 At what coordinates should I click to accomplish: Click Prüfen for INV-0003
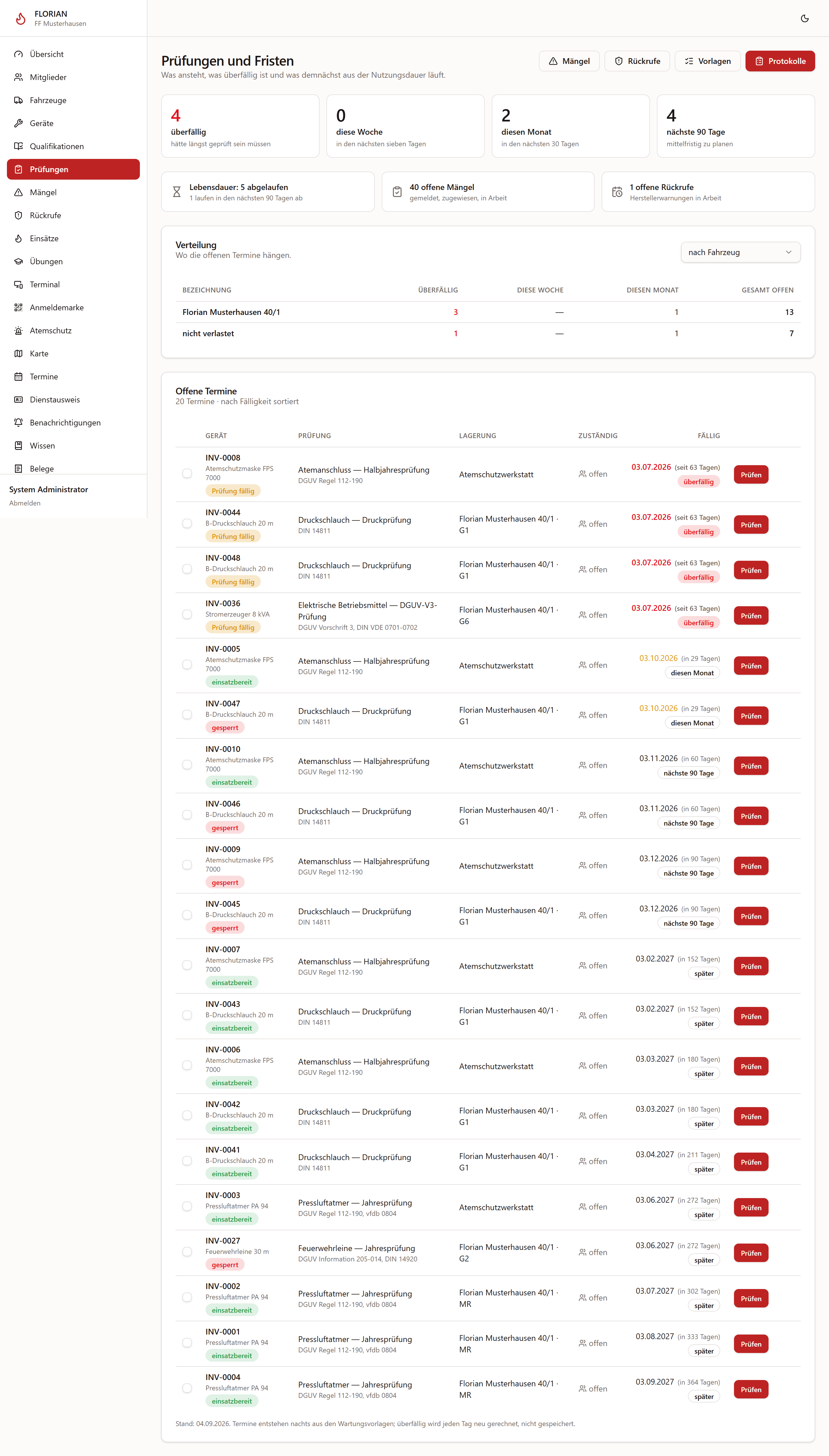tap(750, 1208)
